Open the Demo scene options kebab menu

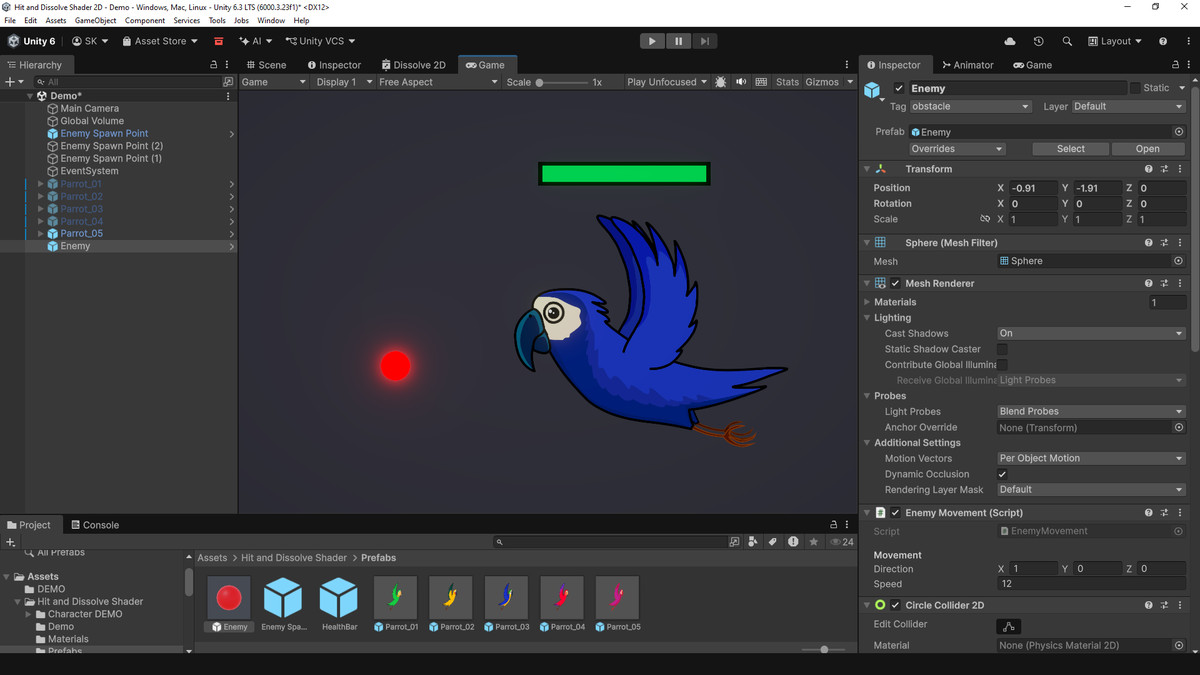[228, 96]
